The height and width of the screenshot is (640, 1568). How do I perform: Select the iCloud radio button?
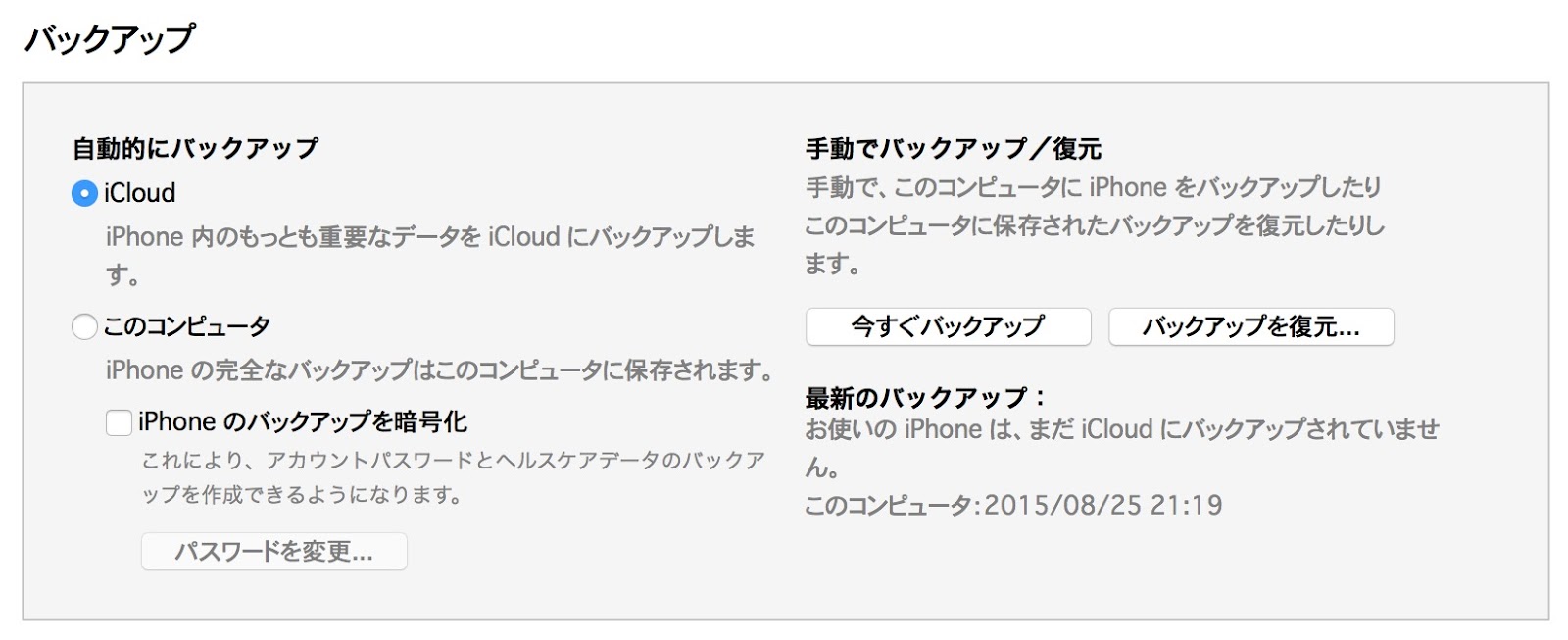coord(84,193)
